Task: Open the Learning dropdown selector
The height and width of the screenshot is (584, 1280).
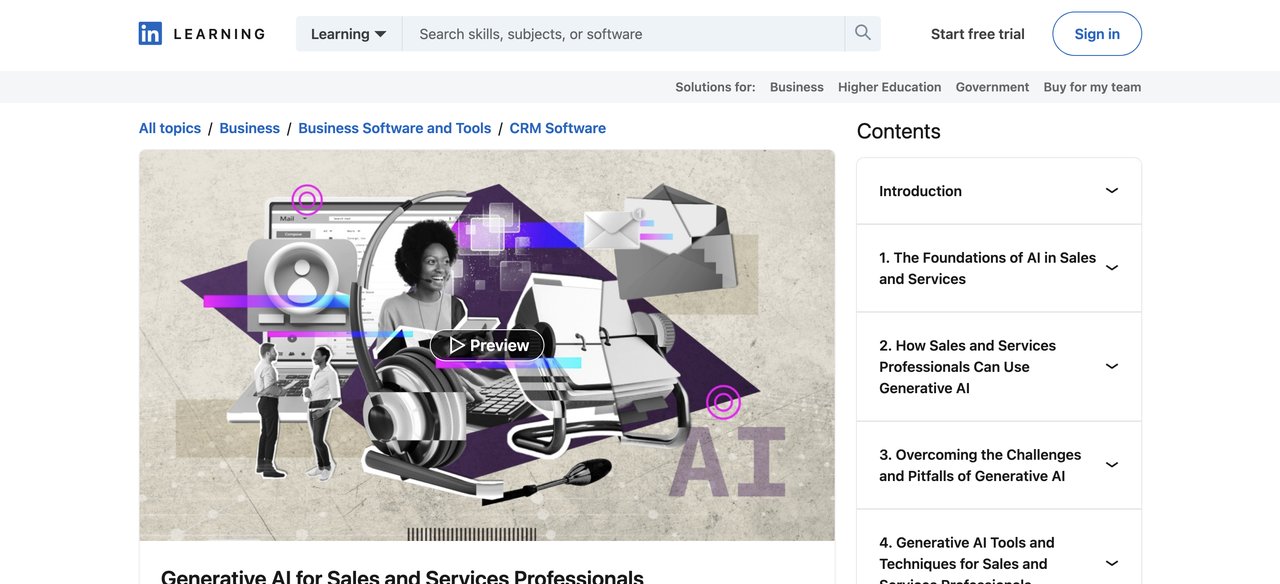Action: [349, 34]
